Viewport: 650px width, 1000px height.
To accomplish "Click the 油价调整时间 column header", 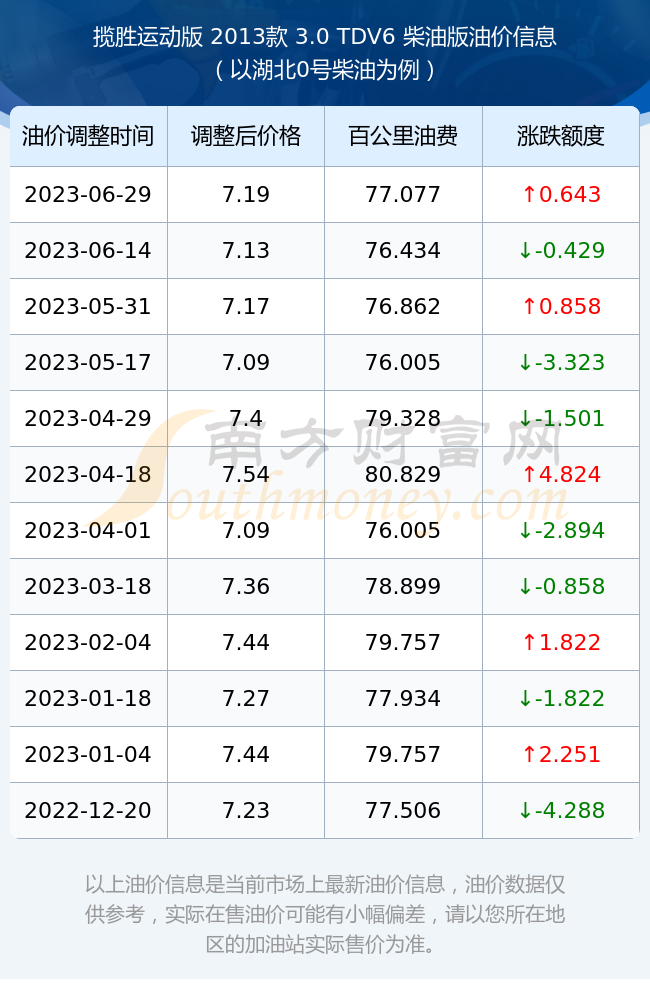I will tap(88, 136).
